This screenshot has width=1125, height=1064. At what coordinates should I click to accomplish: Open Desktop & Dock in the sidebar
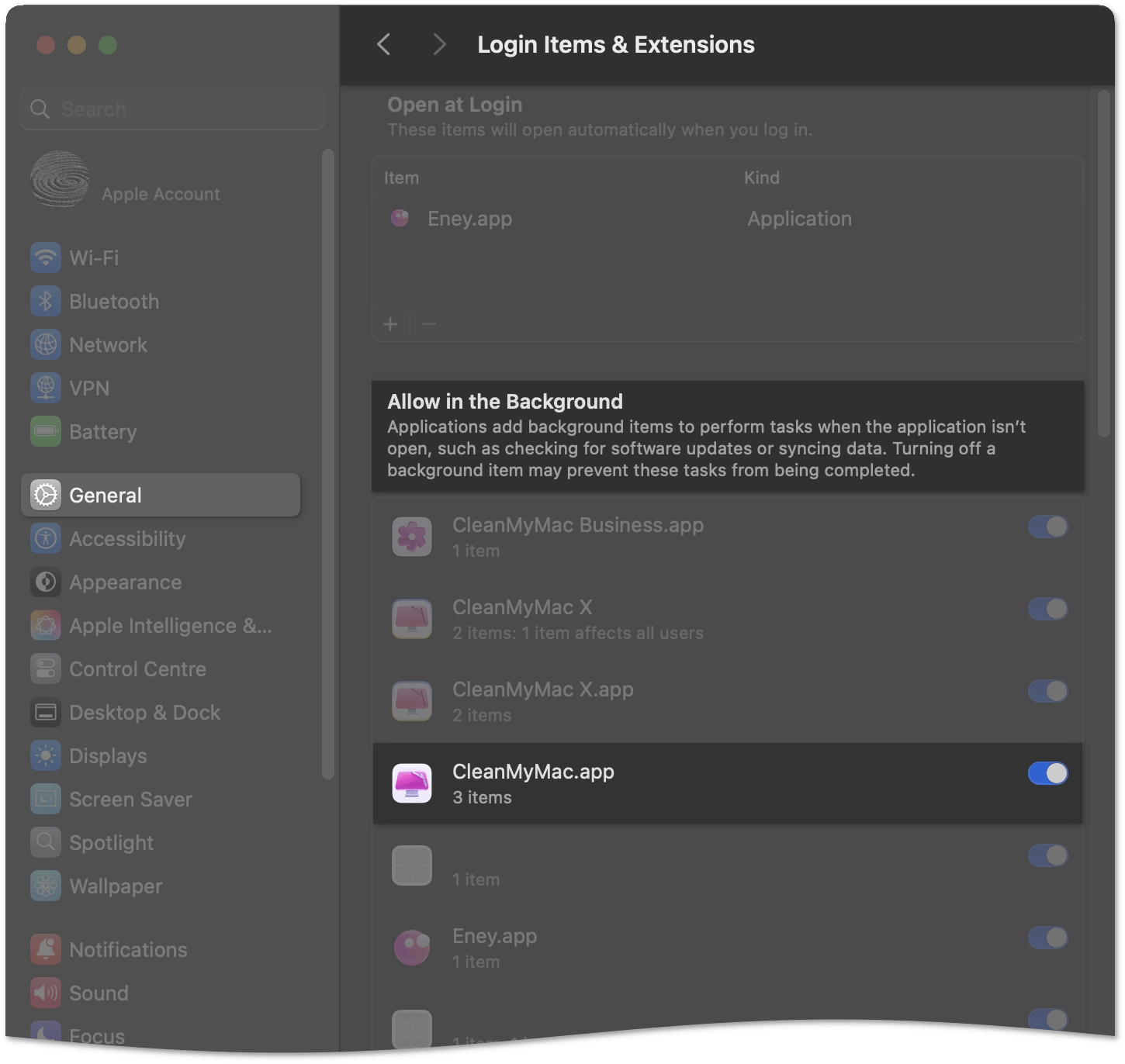pos(161,712)
